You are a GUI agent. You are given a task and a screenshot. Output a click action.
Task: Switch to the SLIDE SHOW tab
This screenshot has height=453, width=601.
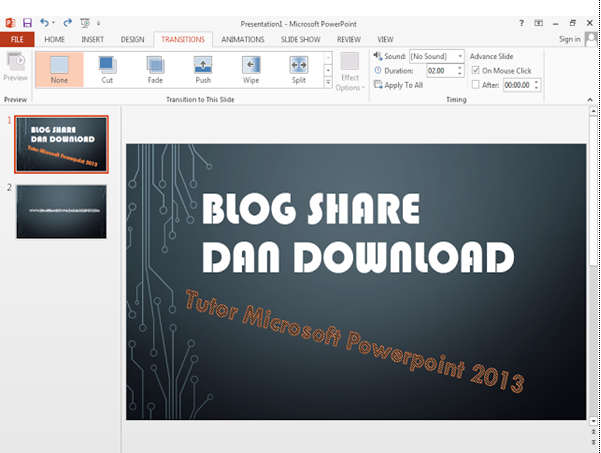click(300, 39)
